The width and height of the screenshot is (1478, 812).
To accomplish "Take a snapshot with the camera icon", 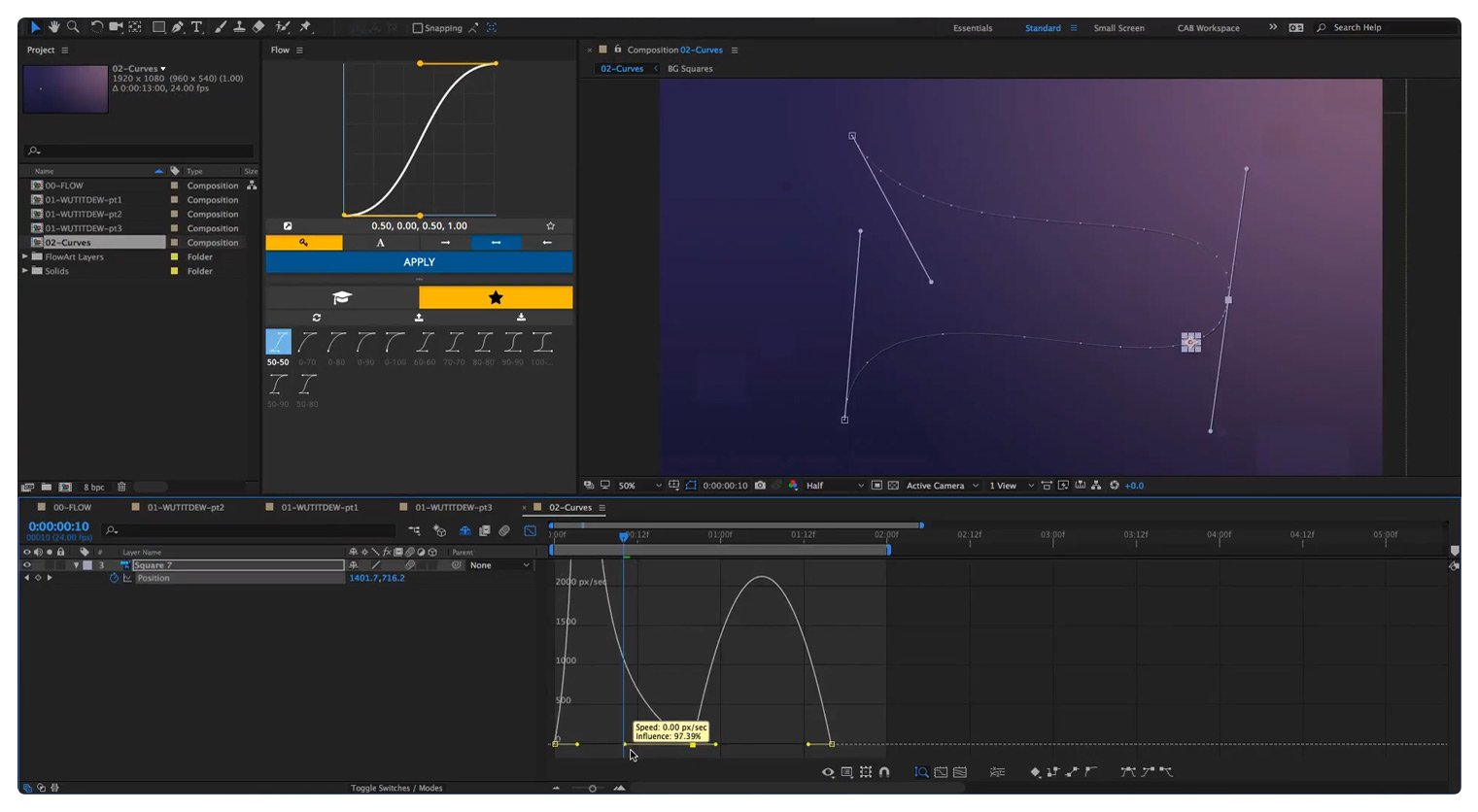I will [x=760, y=485].
